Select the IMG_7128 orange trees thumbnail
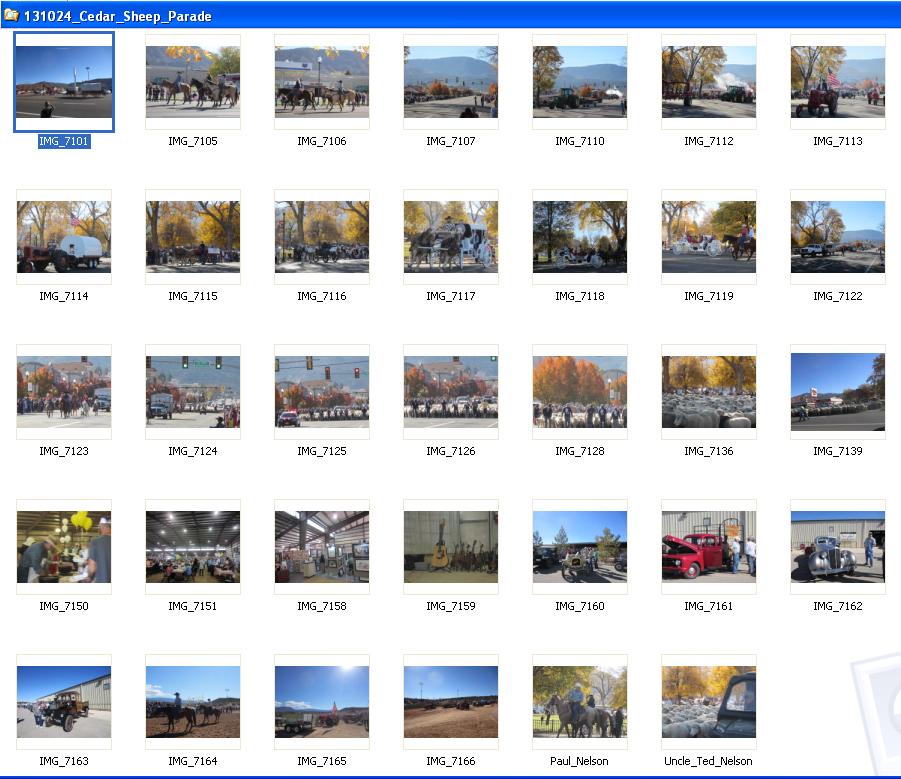The width and height of the screenshot is (901, 779). pos(580,392)
